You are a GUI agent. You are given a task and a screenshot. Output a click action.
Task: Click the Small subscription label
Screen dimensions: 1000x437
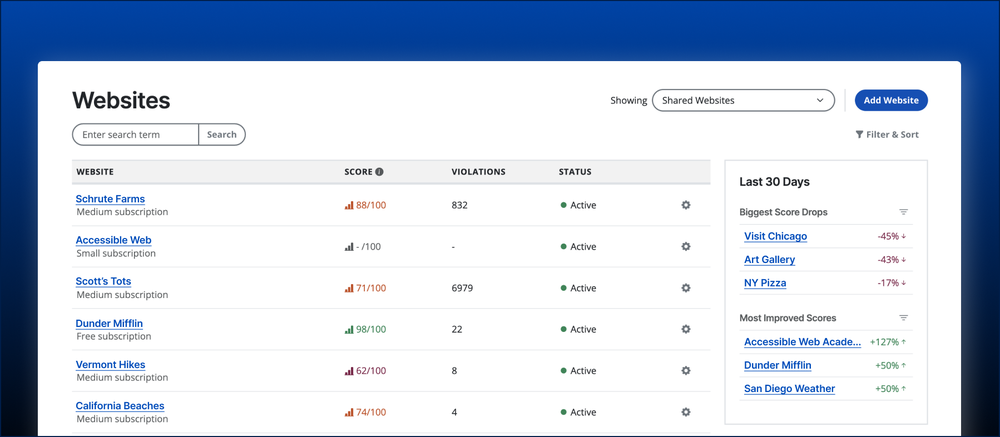pos(116,253)
